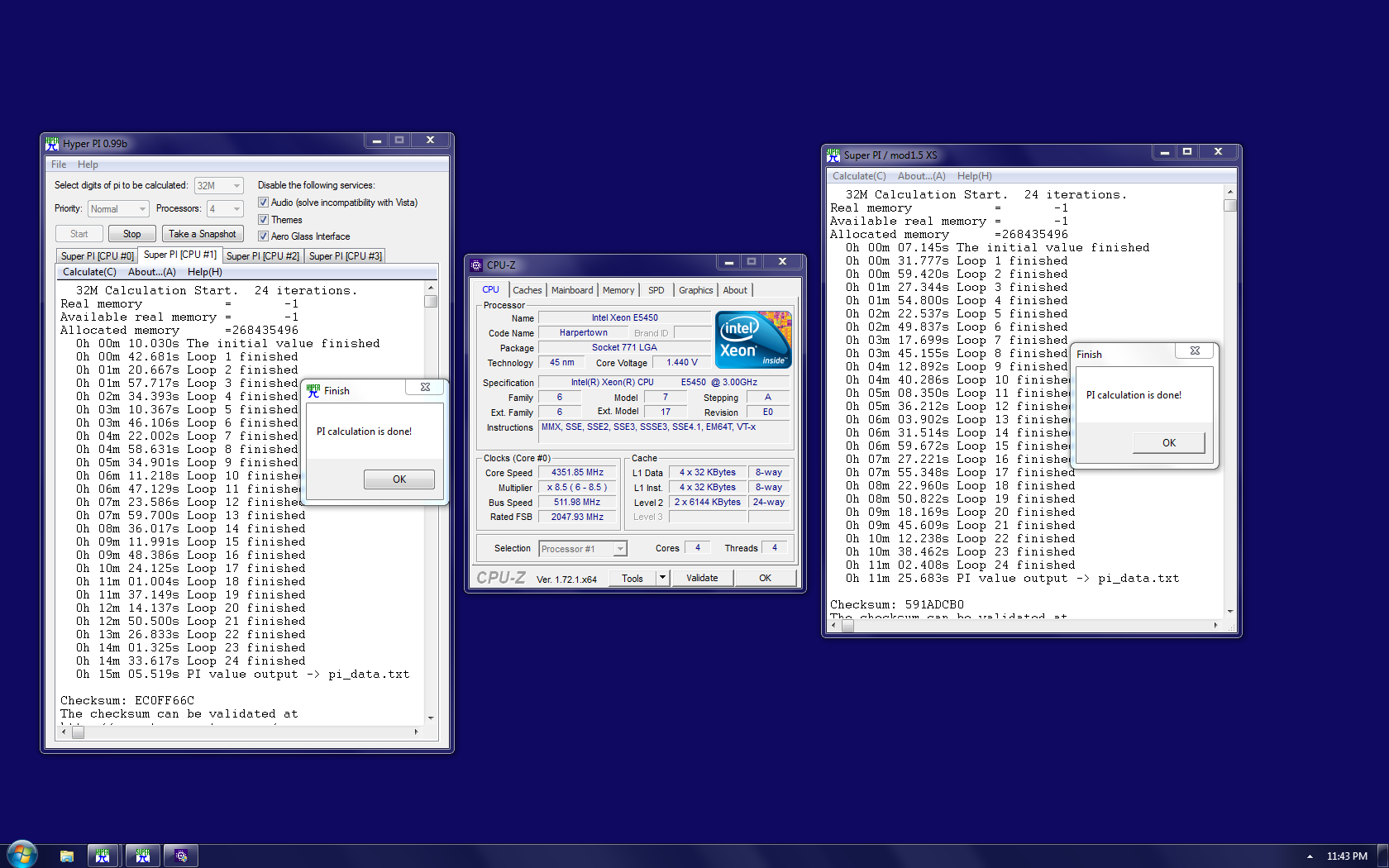Click the Validate button in CPU-Z
1389x868 pixels.
(x=702, y=578)
